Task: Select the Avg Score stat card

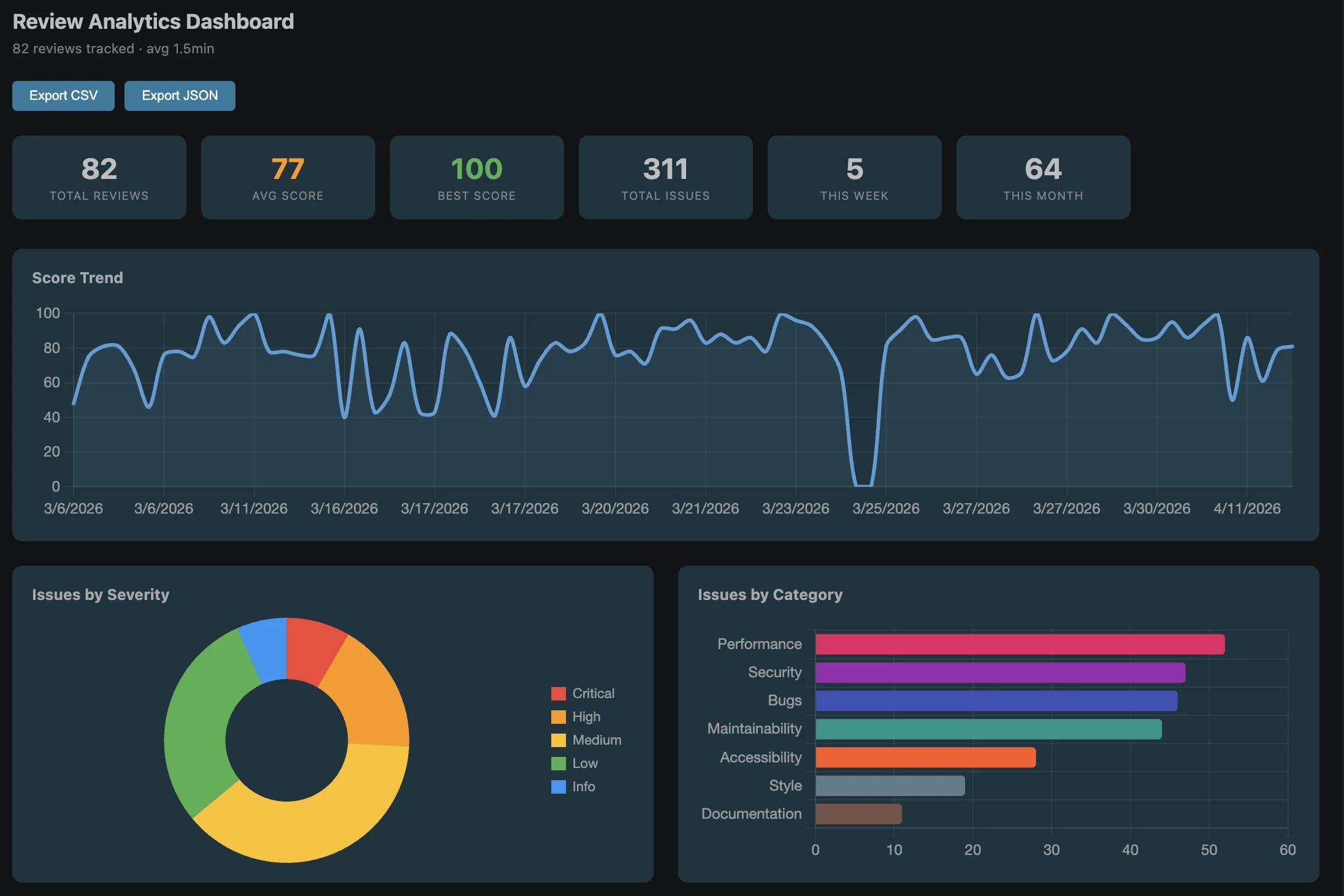Action: click(x=288, y=177)
